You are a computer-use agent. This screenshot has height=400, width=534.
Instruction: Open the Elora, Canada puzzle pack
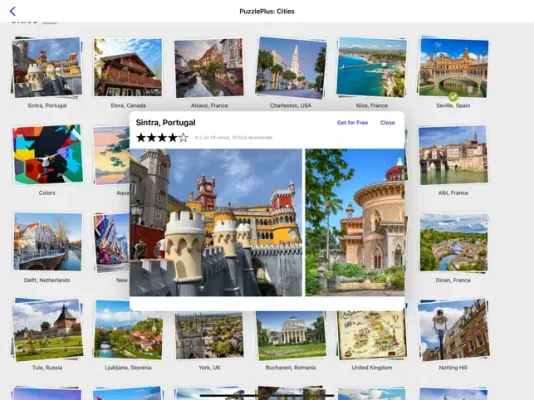(x=128, y=67)
